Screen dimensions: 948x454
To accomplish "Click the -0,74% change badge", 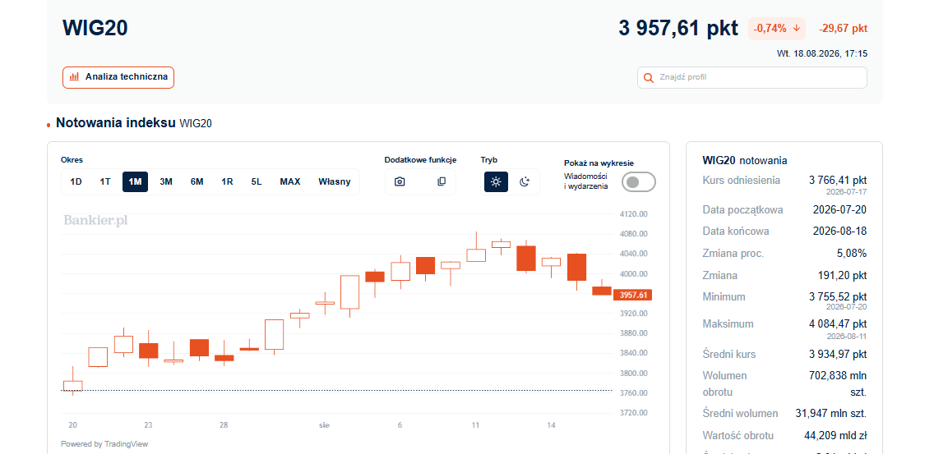I will tap(777, 28).
